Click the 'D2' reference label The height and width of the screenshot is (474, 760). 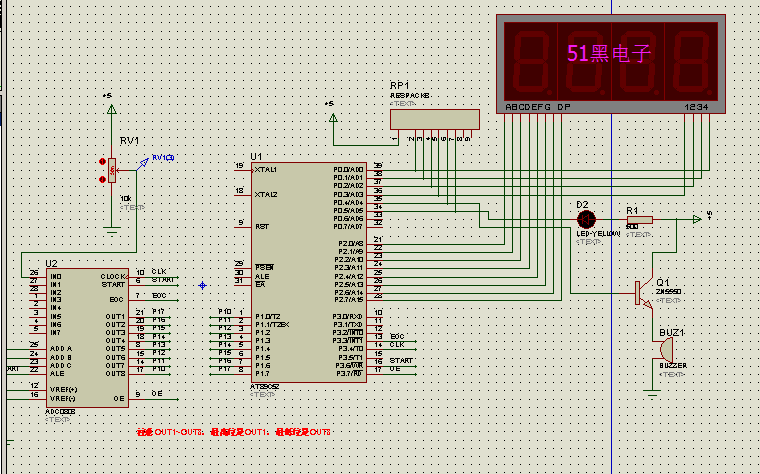coord(582,205)
